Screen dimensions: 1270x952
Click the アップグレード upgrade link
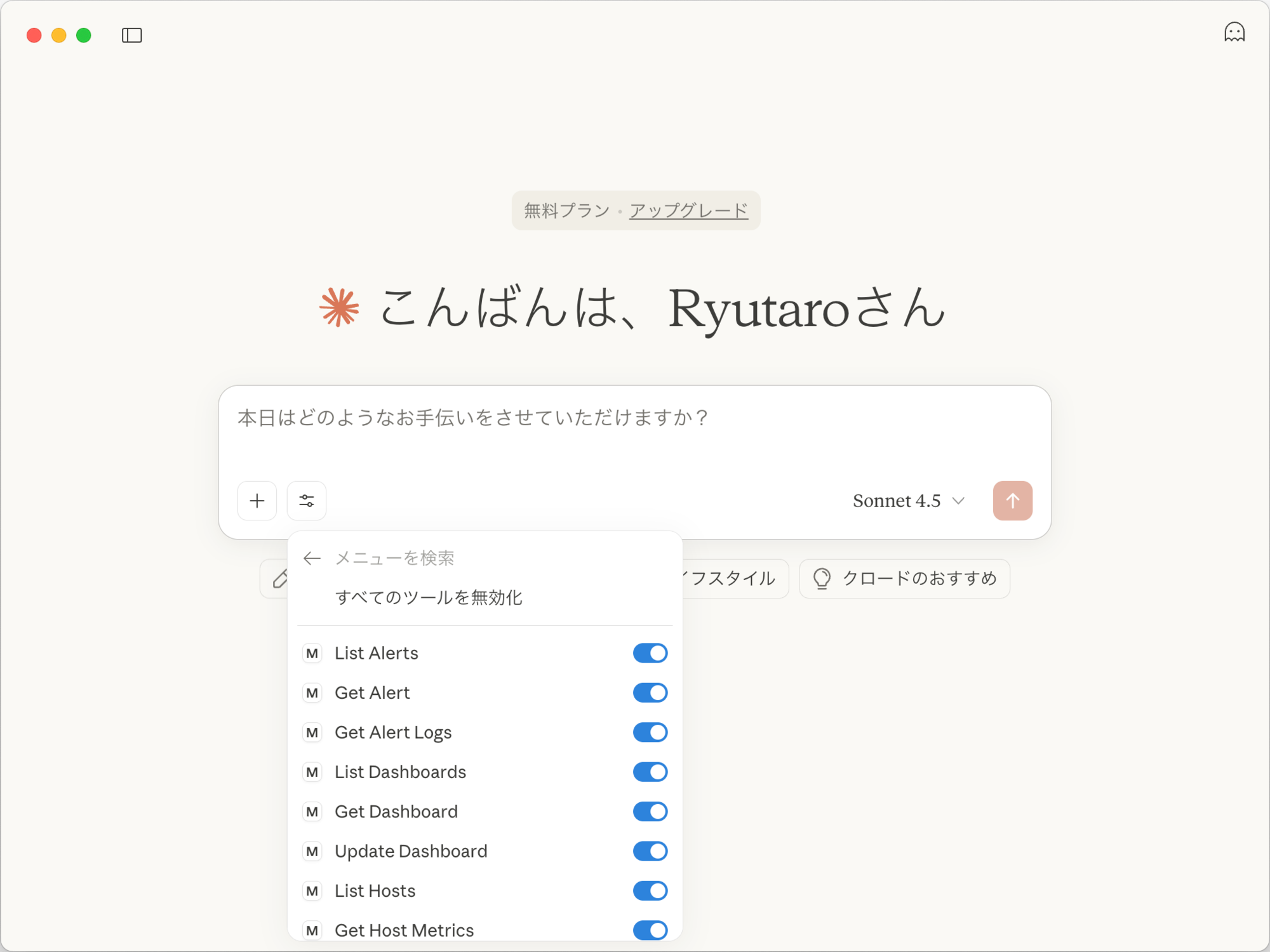point(688,210)
